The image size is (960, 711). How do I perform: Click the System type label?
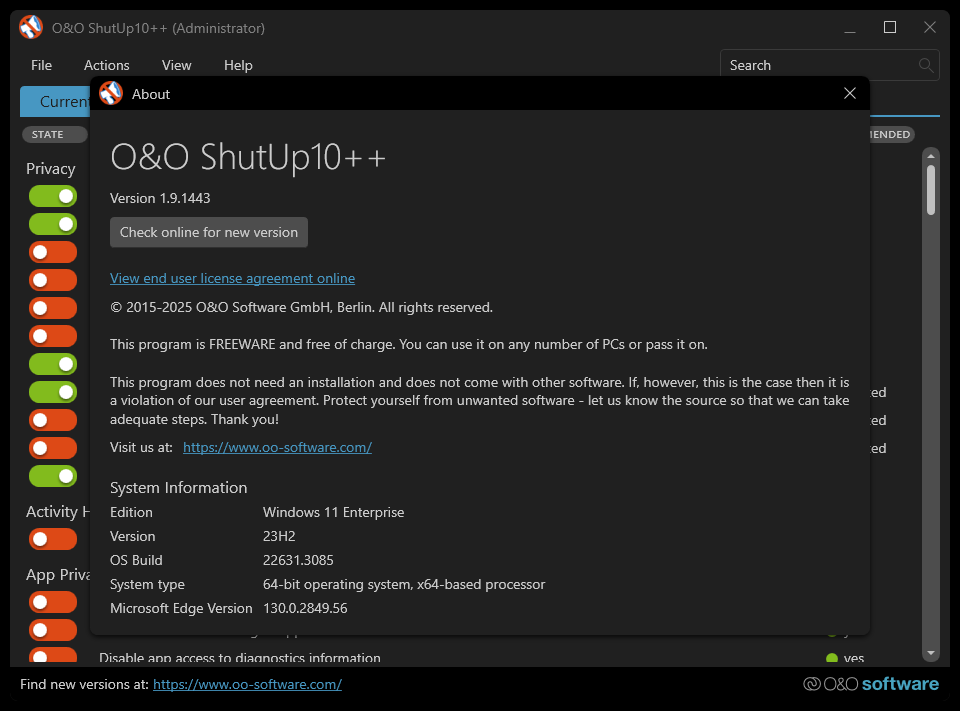click(x=147, y=584)
